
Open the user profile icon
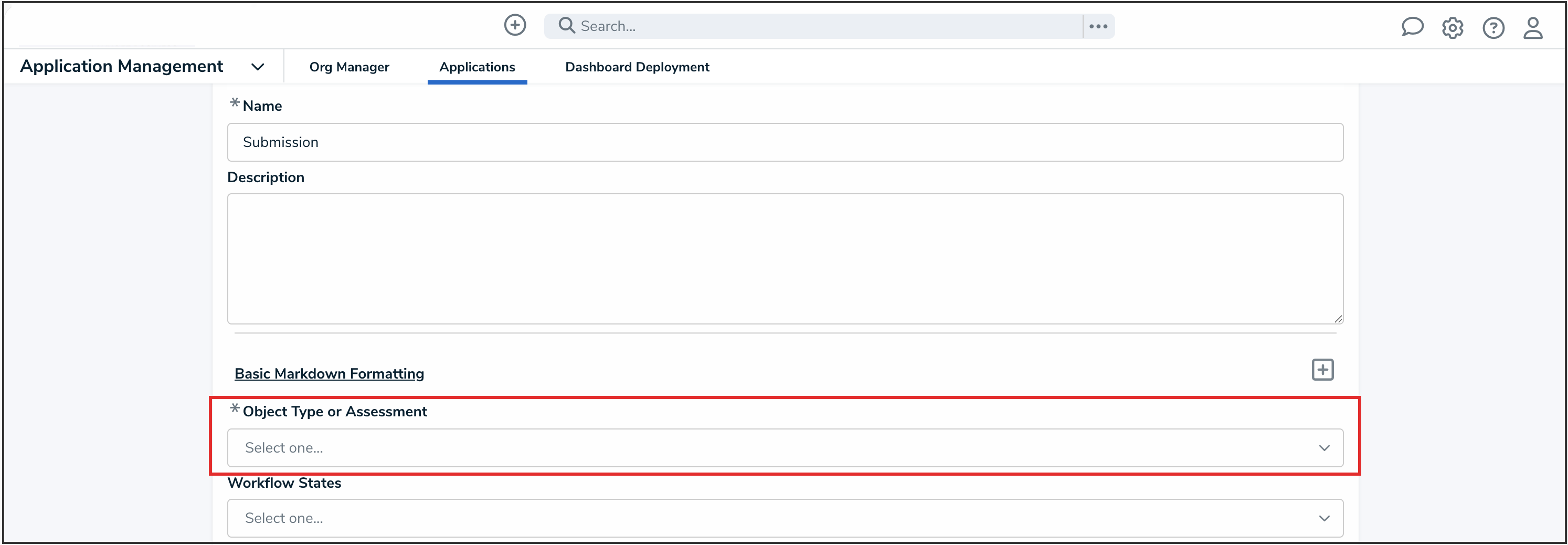1533,28
